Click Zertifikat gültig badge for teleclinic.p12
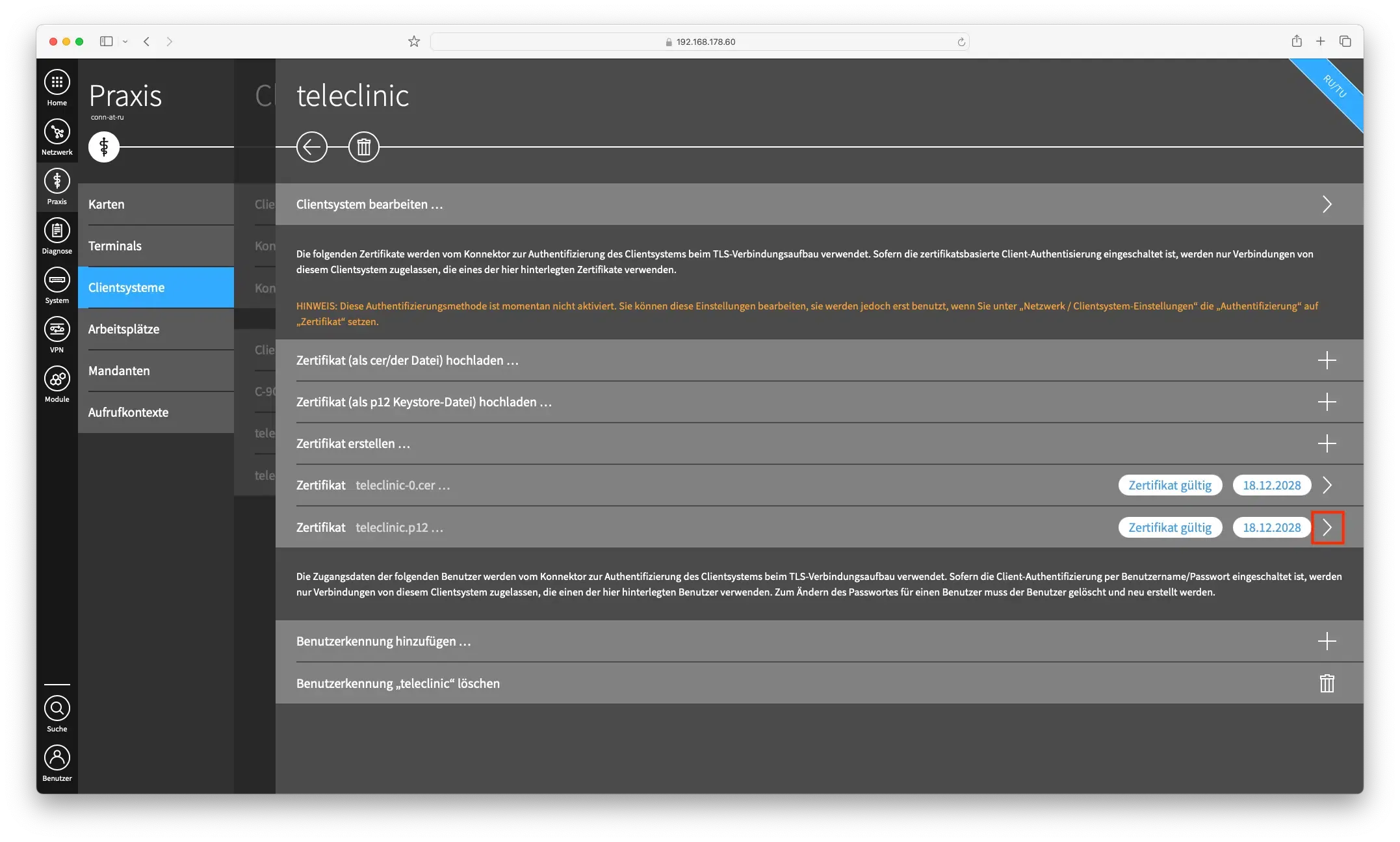 1170,527
